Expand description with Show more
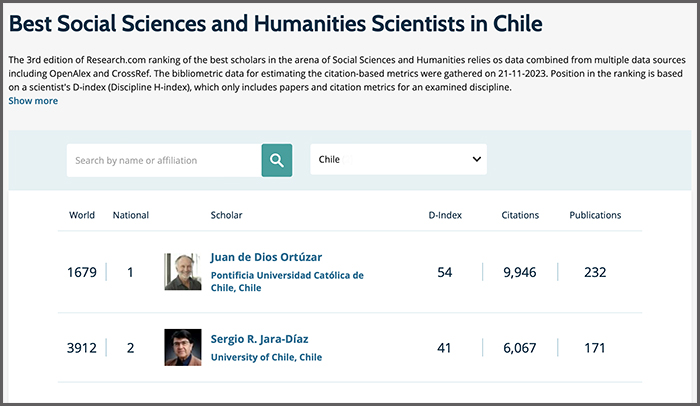The height and width of the screenshot is (406, 700). [33, 101]
